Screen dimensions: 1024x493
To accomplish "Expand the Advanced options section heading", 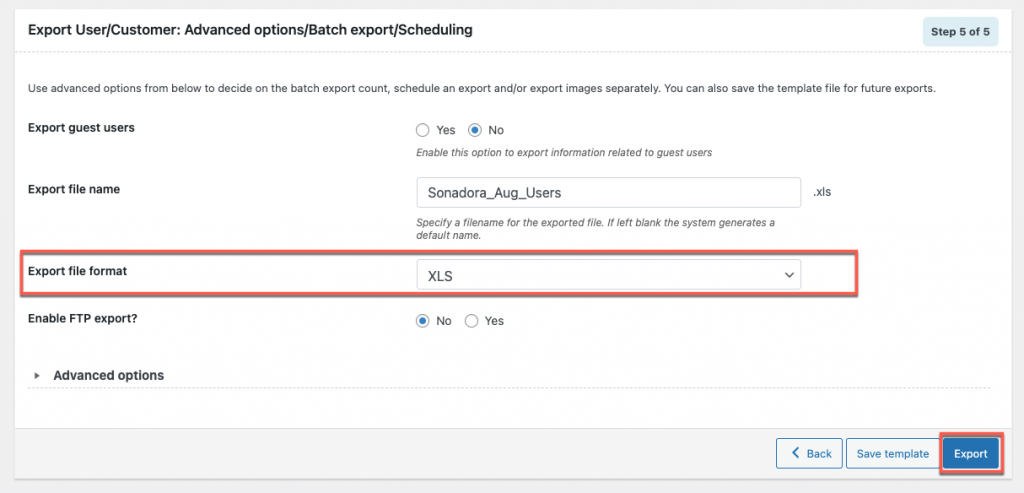I will tap(108, 375).
